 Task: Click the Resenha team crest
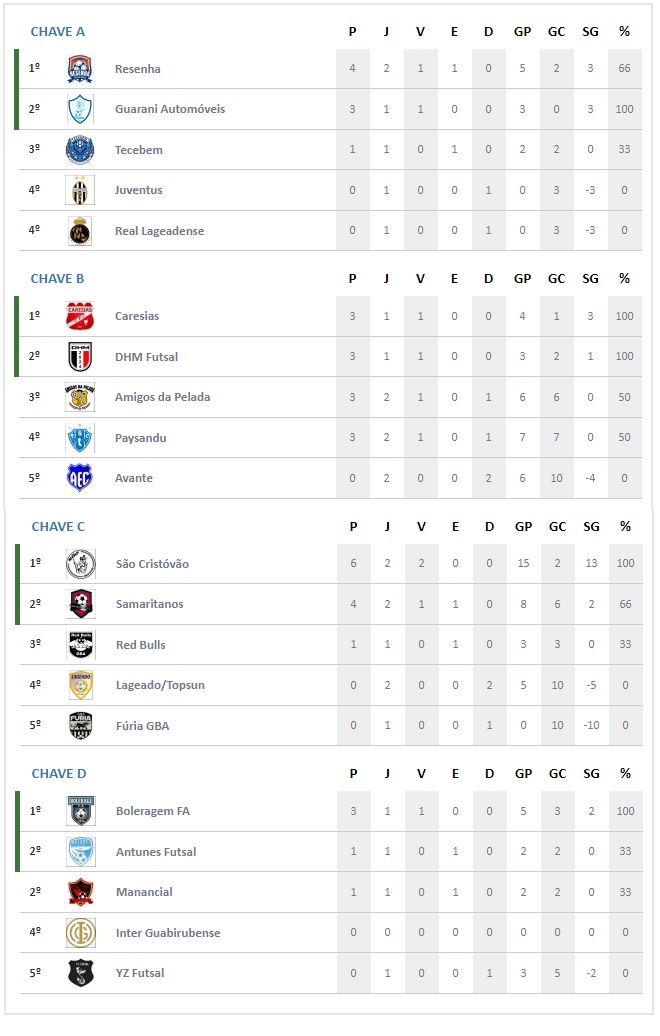[x=80, y=69]
